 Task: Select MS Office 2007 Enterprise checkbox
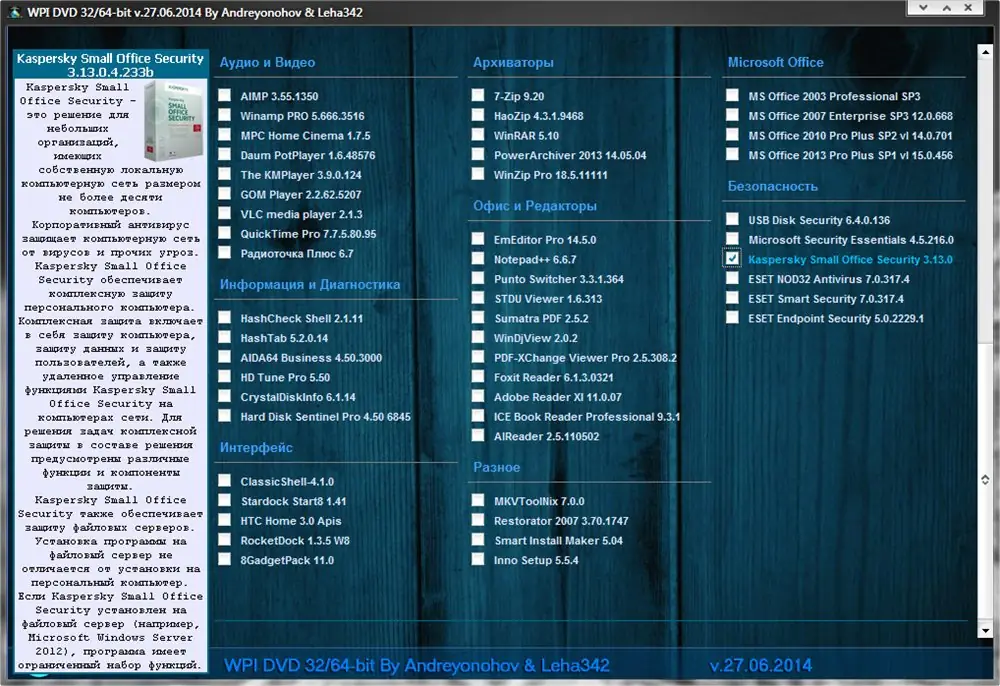[732, 115]
